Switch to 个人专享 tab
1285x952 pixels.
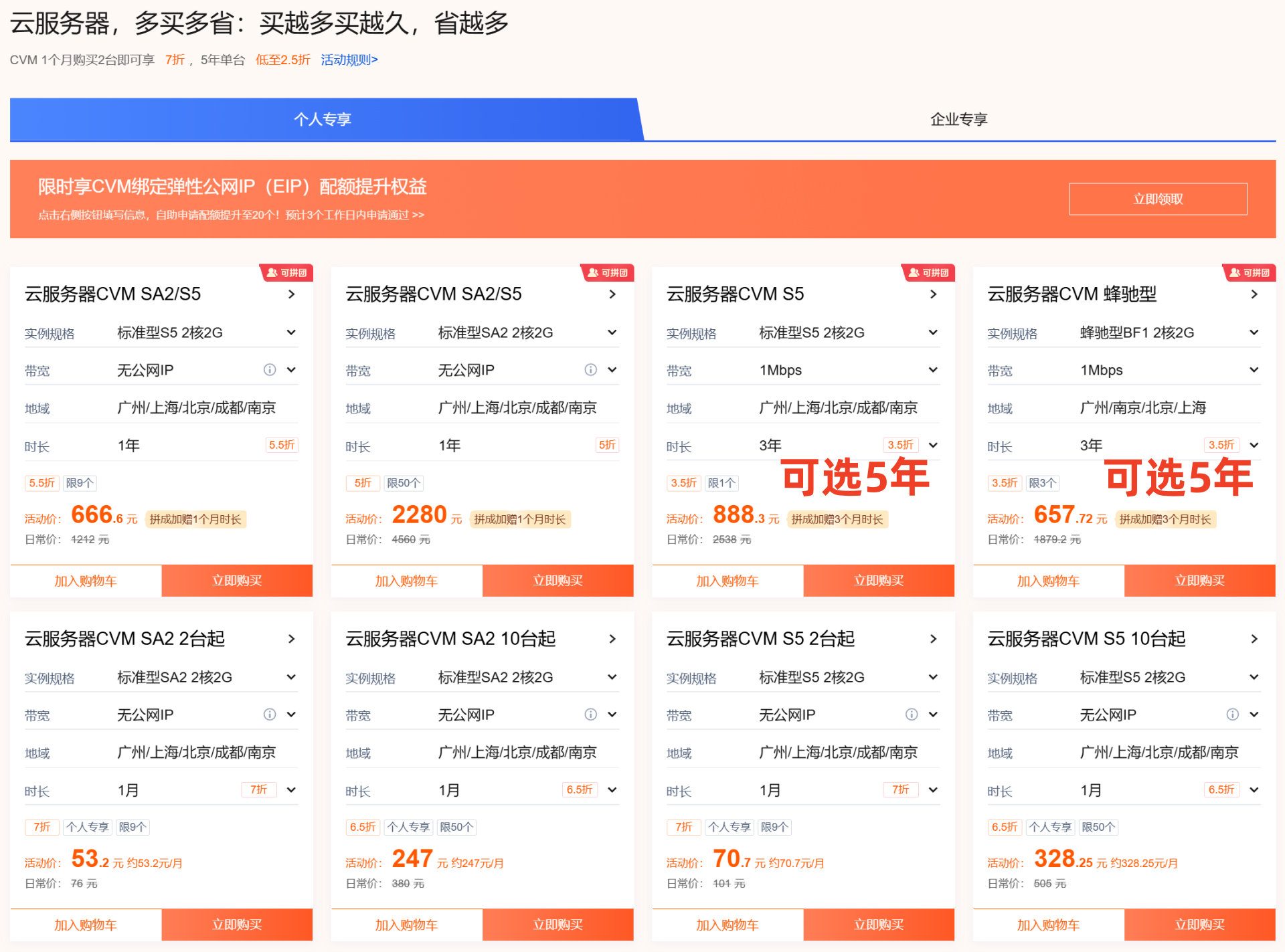pyautogui.click(x=323, y=119)
